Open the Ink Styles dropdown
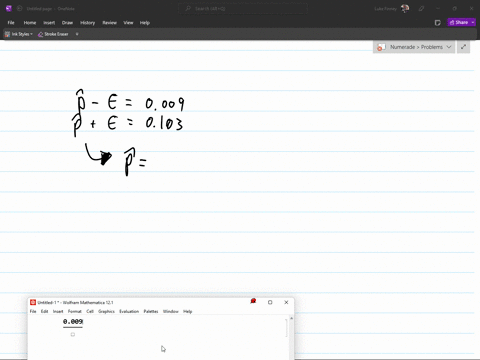 (x=19, y=34)
